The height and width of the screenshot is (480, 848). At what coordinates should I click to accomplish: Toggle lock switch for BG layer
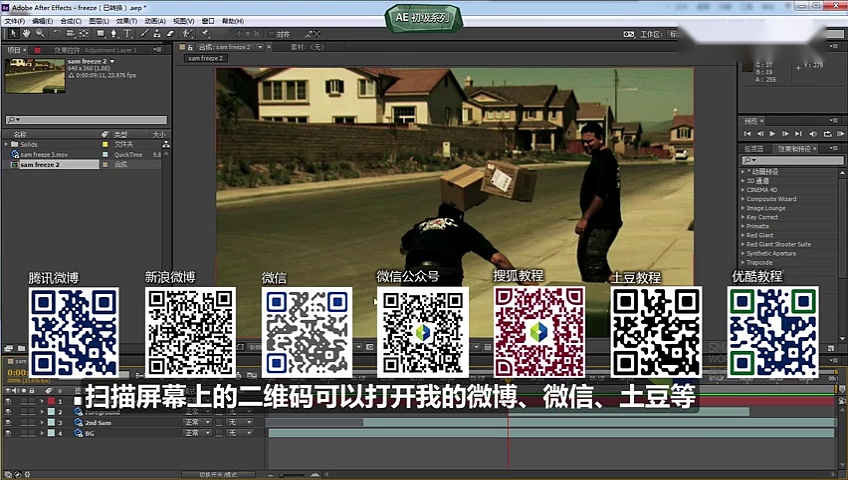[x=31, y=433]
